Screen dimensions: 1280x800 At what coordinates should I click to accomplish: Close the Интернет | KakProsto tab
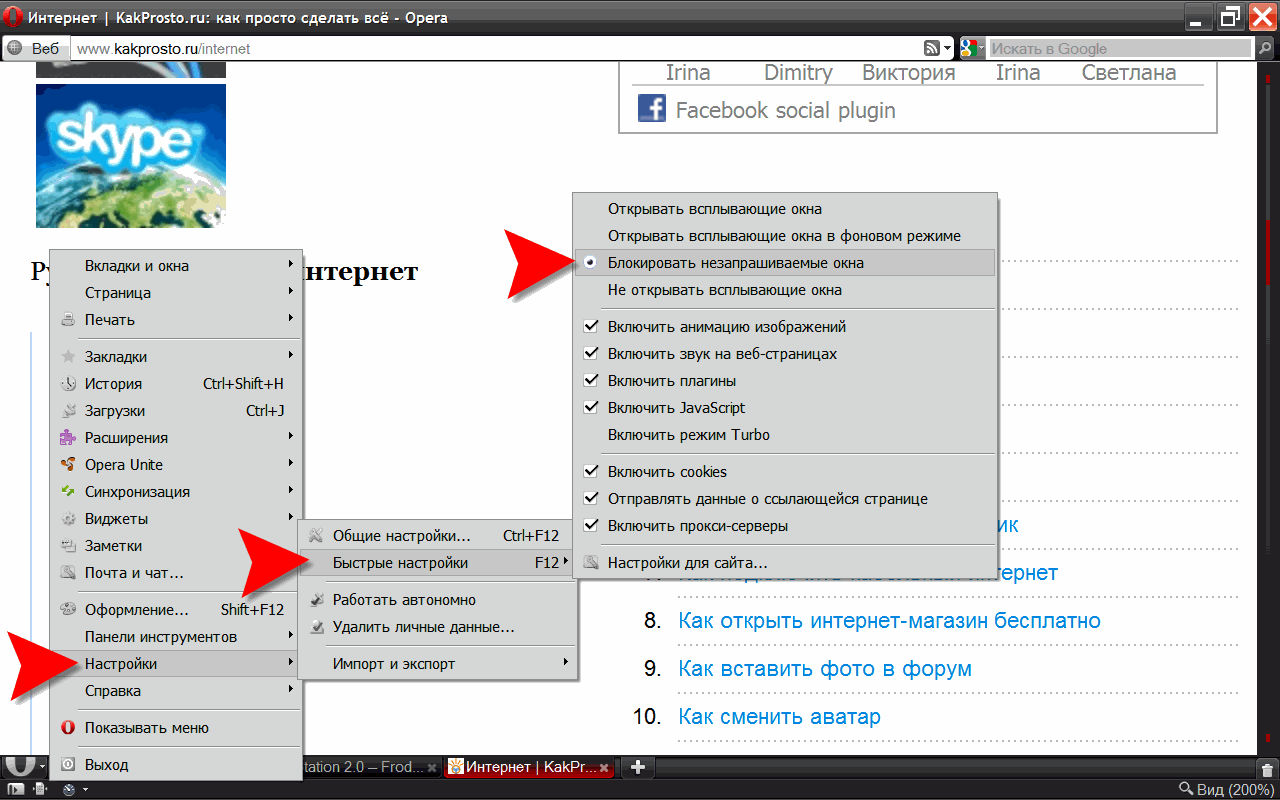pyautogui.click(x=605, y=768)
